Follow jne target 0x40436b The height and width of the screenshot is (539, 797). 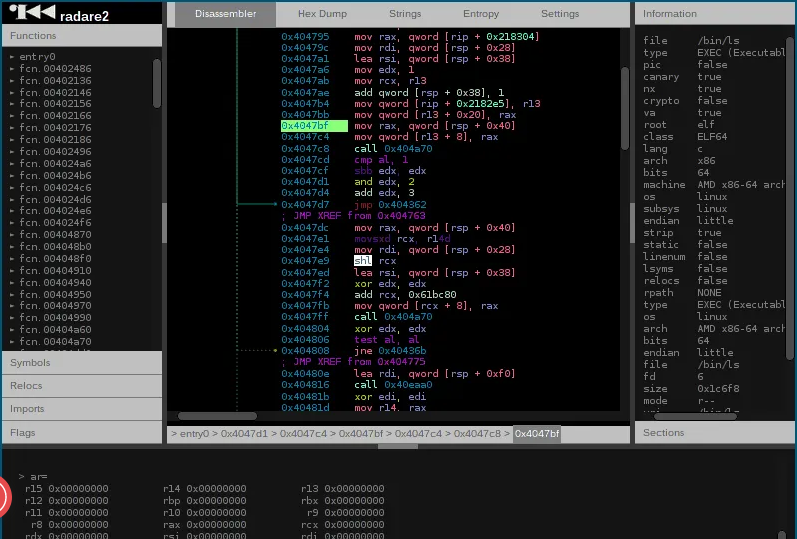(402, 351)
